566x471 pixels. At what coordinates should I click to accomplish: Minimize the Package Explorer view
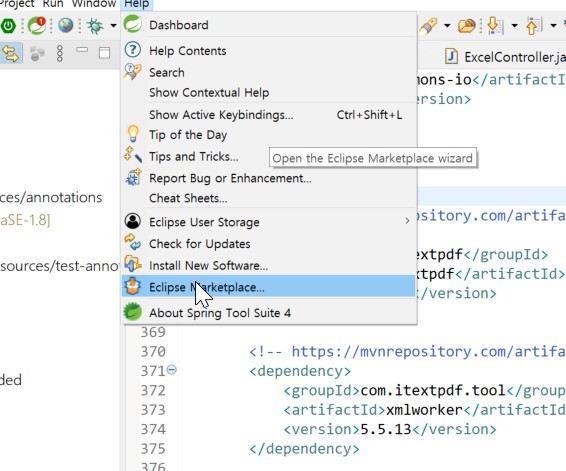pos(82,50)
